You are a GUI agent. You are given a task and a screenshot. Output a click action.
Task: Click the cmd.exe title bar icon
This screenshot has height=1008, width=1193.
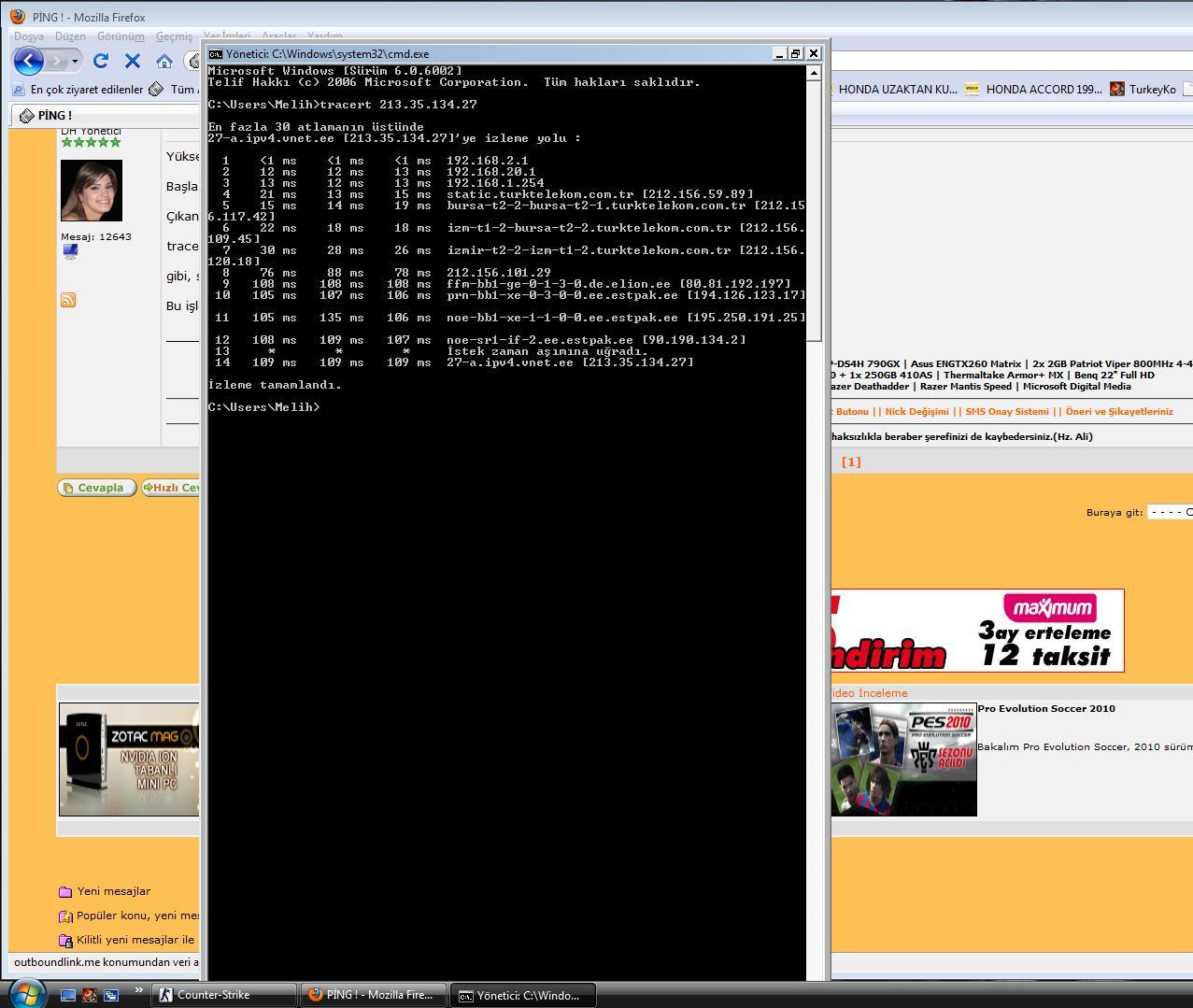216,54
